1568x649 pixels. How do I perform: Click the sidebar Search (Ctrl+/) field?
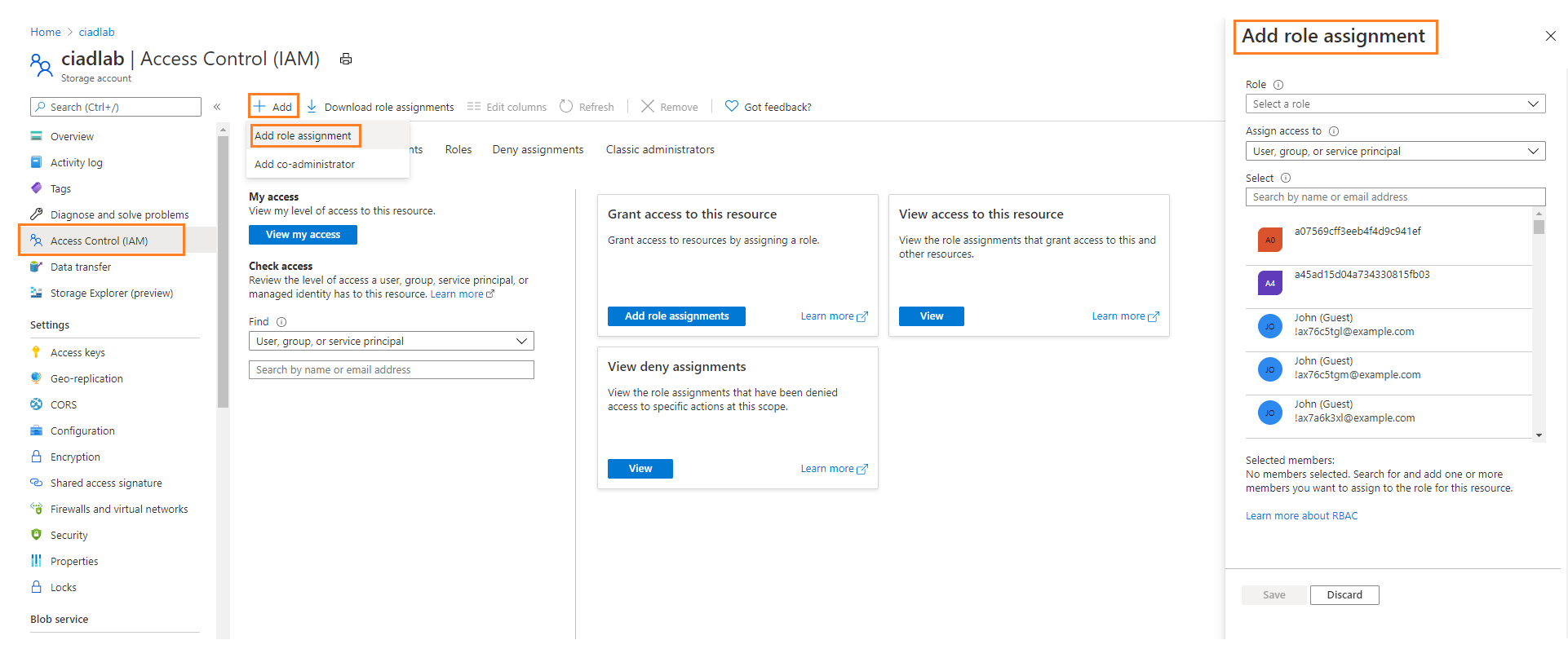(116, 107)
